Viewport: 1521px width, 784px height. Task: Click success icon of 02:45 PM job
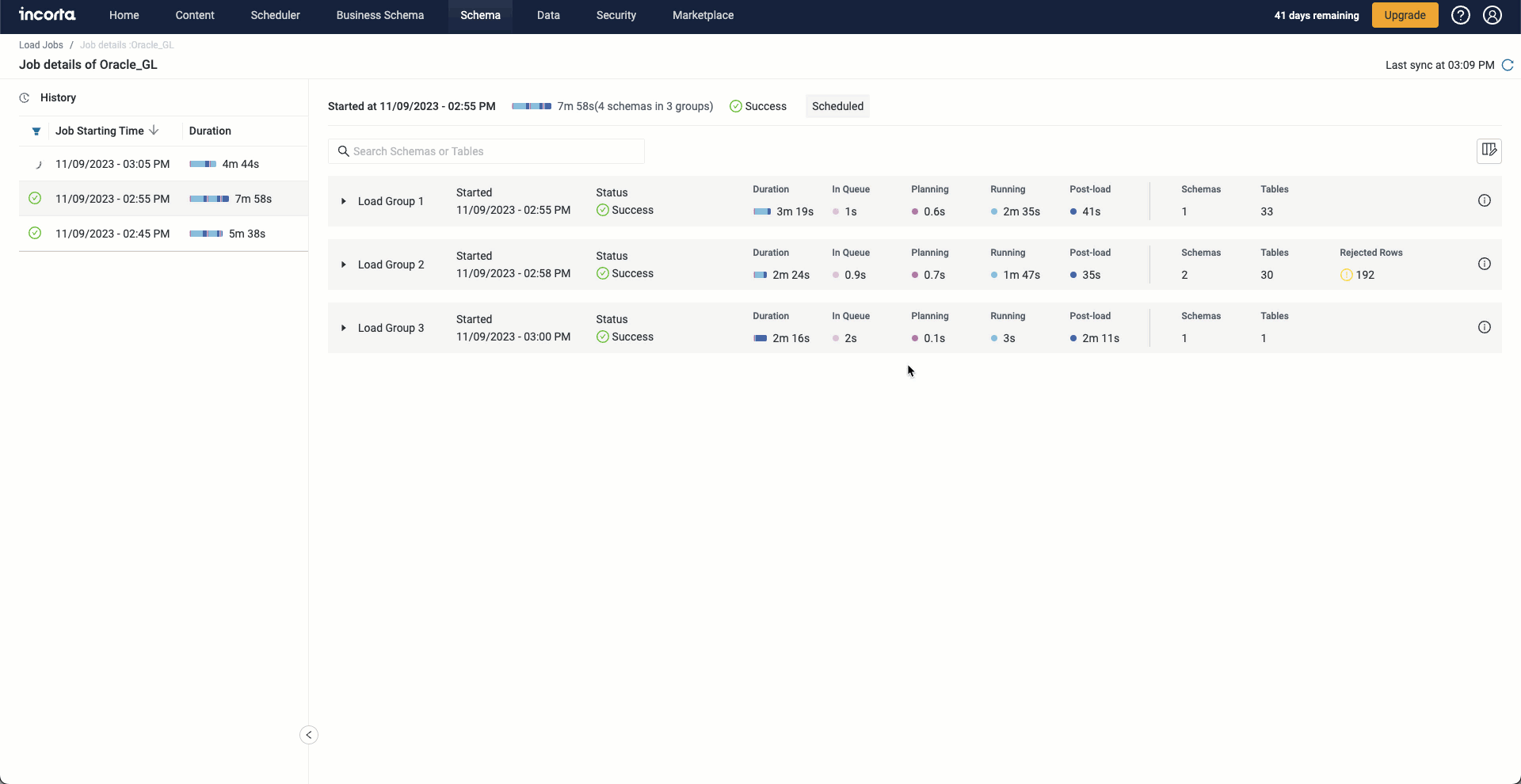click(x=35, y=233)
